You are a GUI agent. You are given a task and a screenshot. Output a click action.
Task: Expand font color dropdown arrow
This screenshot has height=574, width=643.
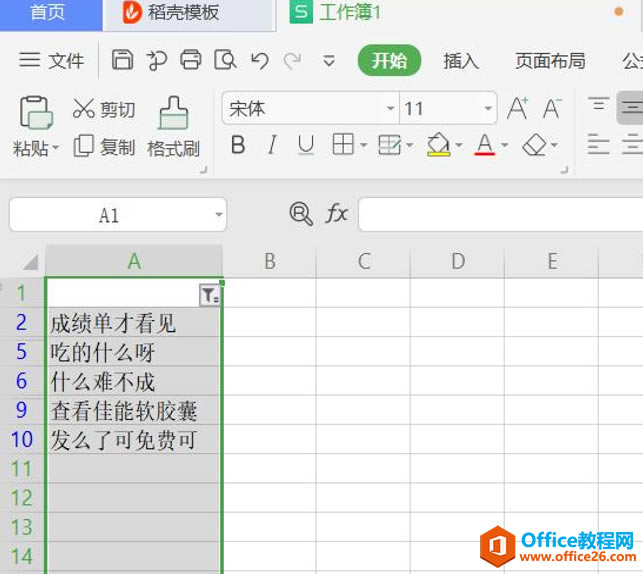click(505, 145)
